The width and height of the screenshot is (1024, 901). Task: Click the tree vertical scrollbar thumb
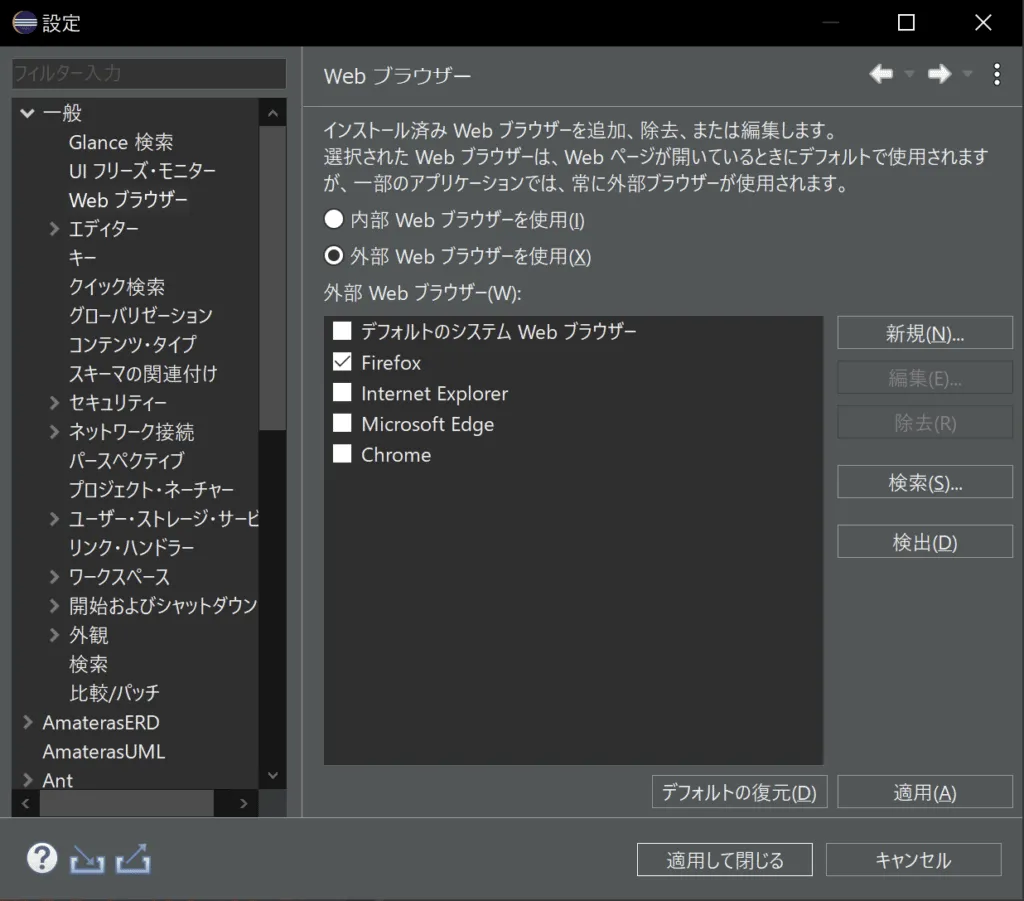(x=273, y=278)
